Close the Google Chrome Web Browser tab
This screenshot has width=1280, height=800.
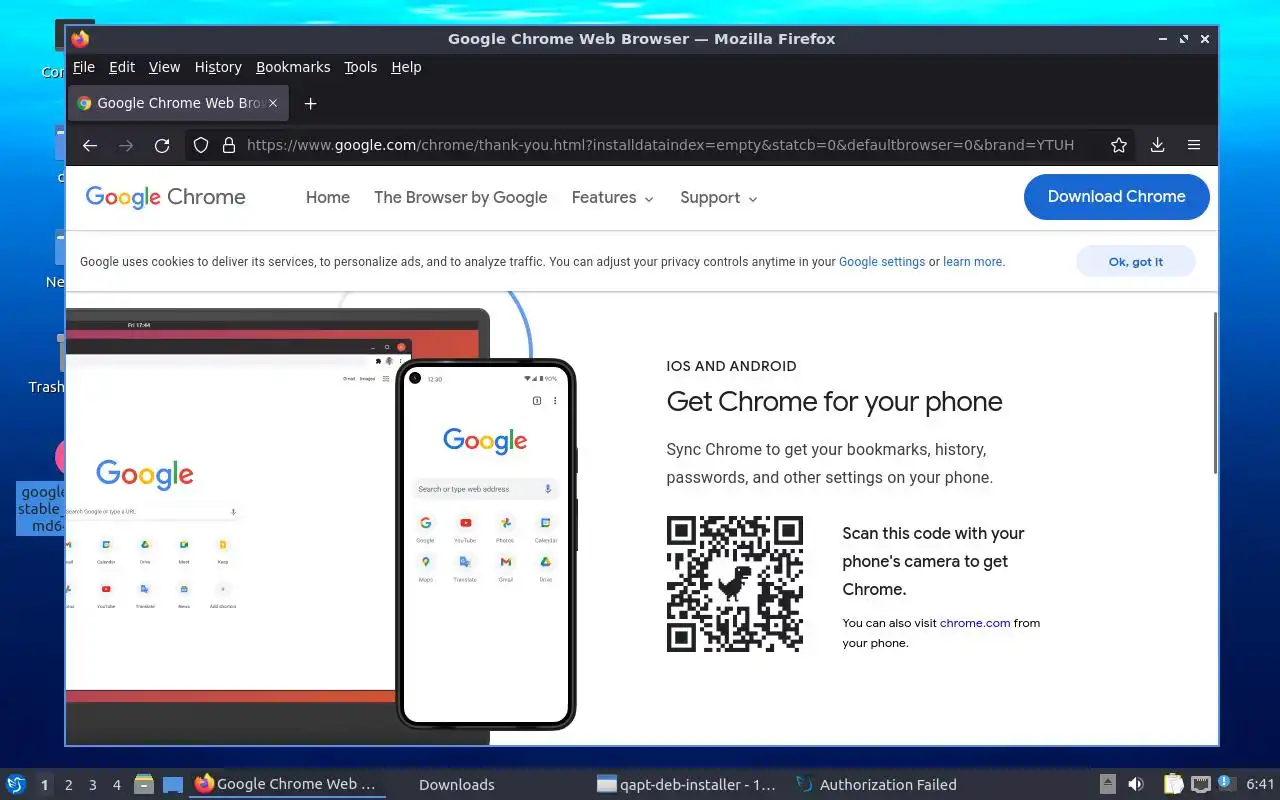coord(272,103)
